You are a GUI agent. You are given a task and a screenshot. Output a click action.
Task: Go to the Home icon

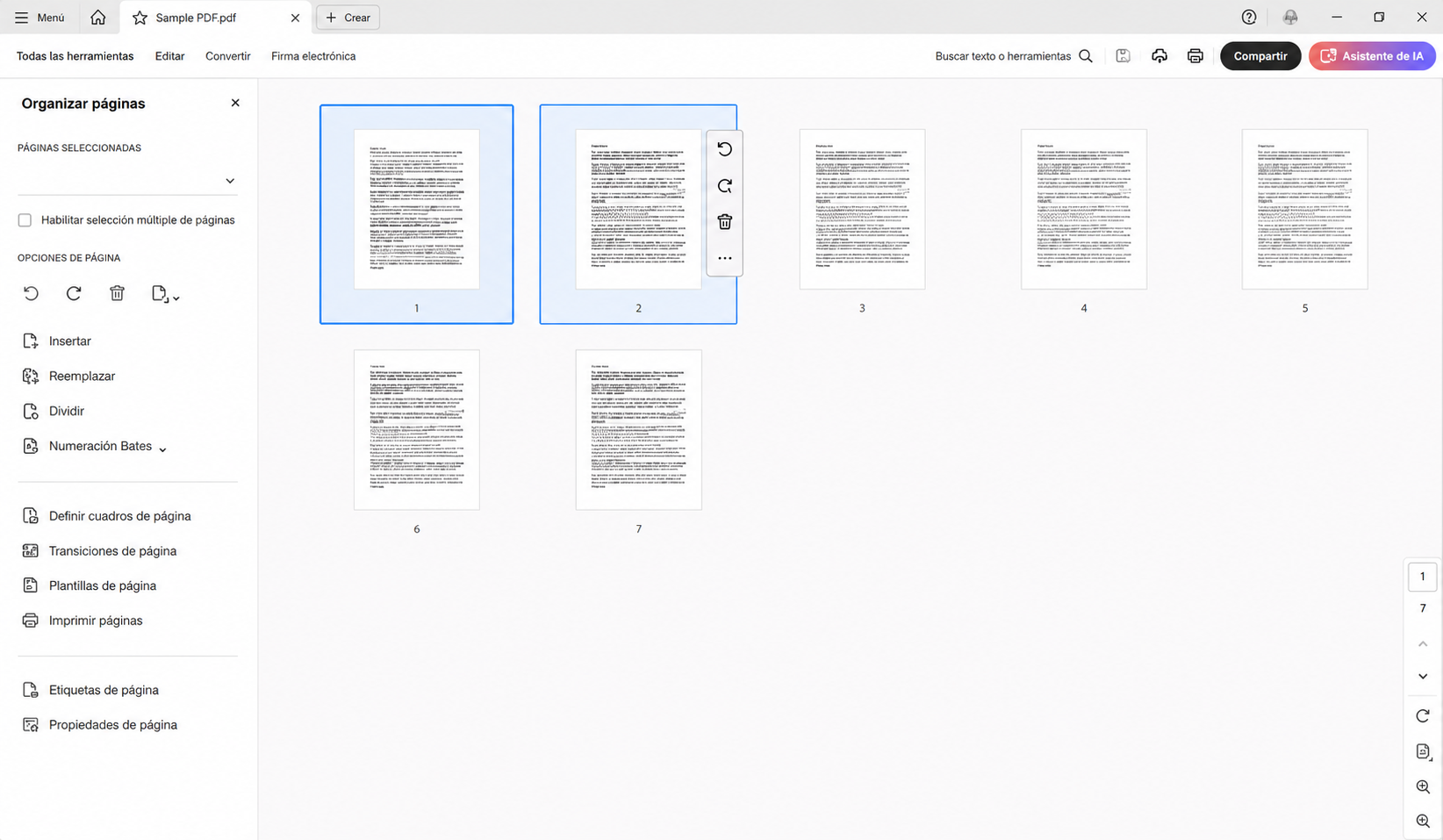(98, 18)
